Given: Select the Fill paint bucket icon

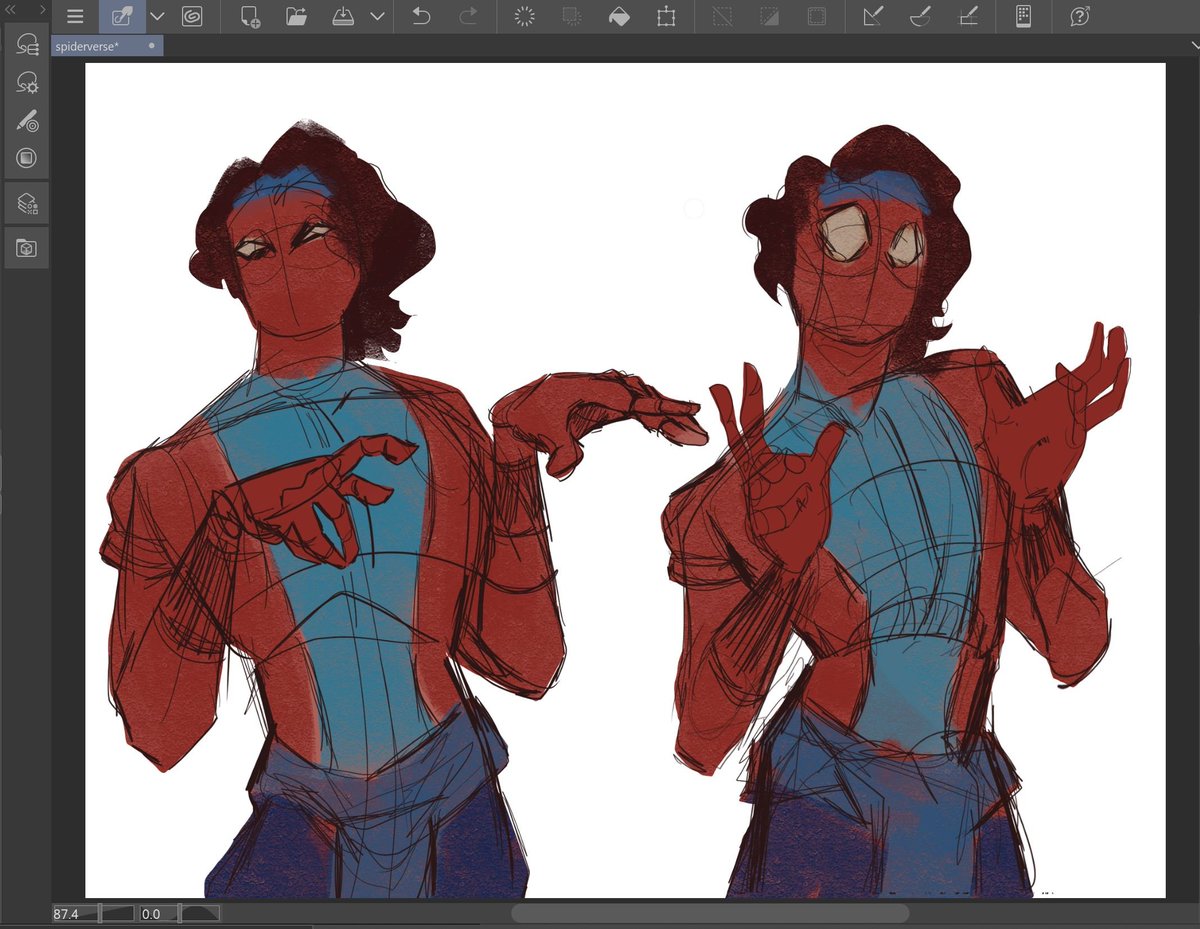Looking at the screenshot, I should (x=619, y=16).
